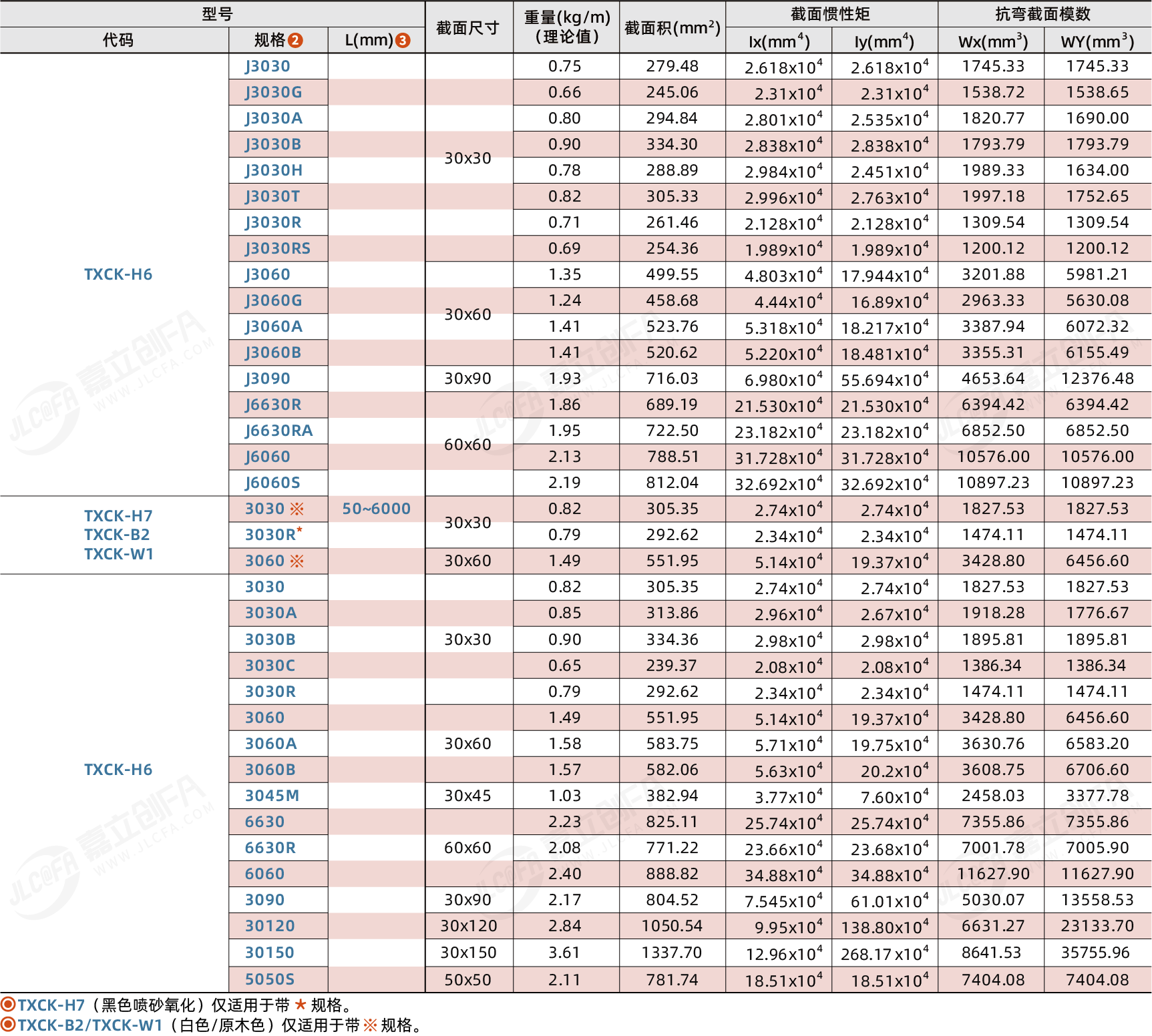The width and height of the screenshot is (1152, 1036).
Task: Select the 30150 spec link
Action: (x=270, y=953)
